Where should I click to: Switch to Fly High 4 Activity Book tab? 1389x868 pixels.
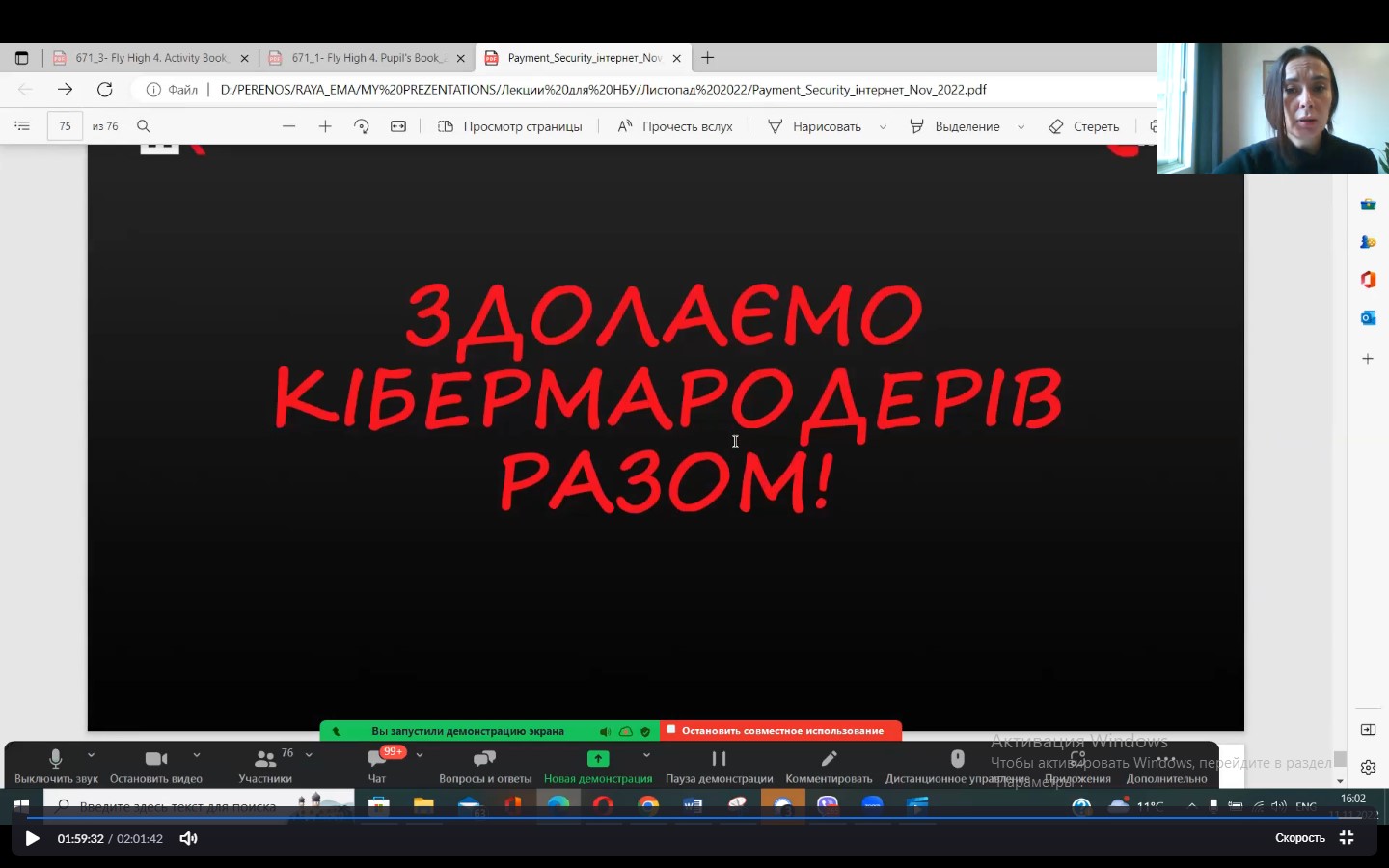[150, 58]
